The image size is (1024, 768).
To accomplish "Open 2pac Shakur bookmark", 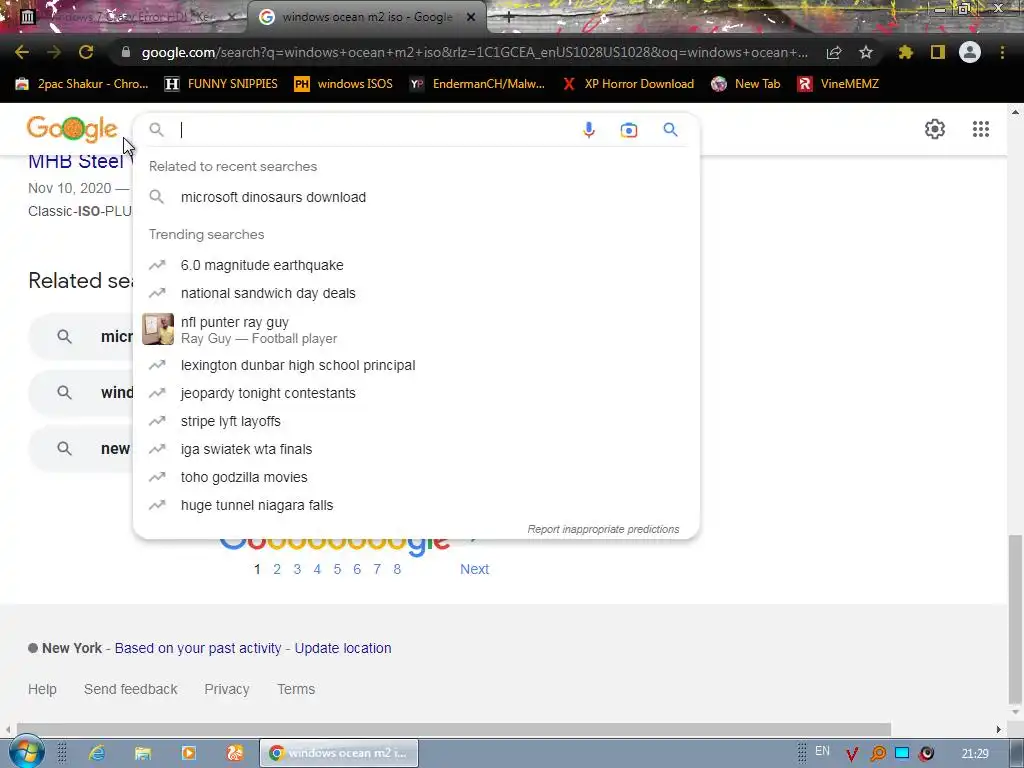I will click(82, 84).
